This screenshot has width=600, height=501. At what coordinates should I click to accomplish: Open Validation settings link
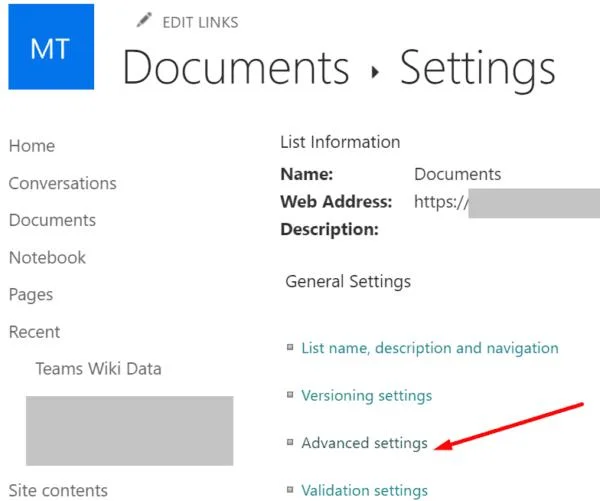coord(364,490)
